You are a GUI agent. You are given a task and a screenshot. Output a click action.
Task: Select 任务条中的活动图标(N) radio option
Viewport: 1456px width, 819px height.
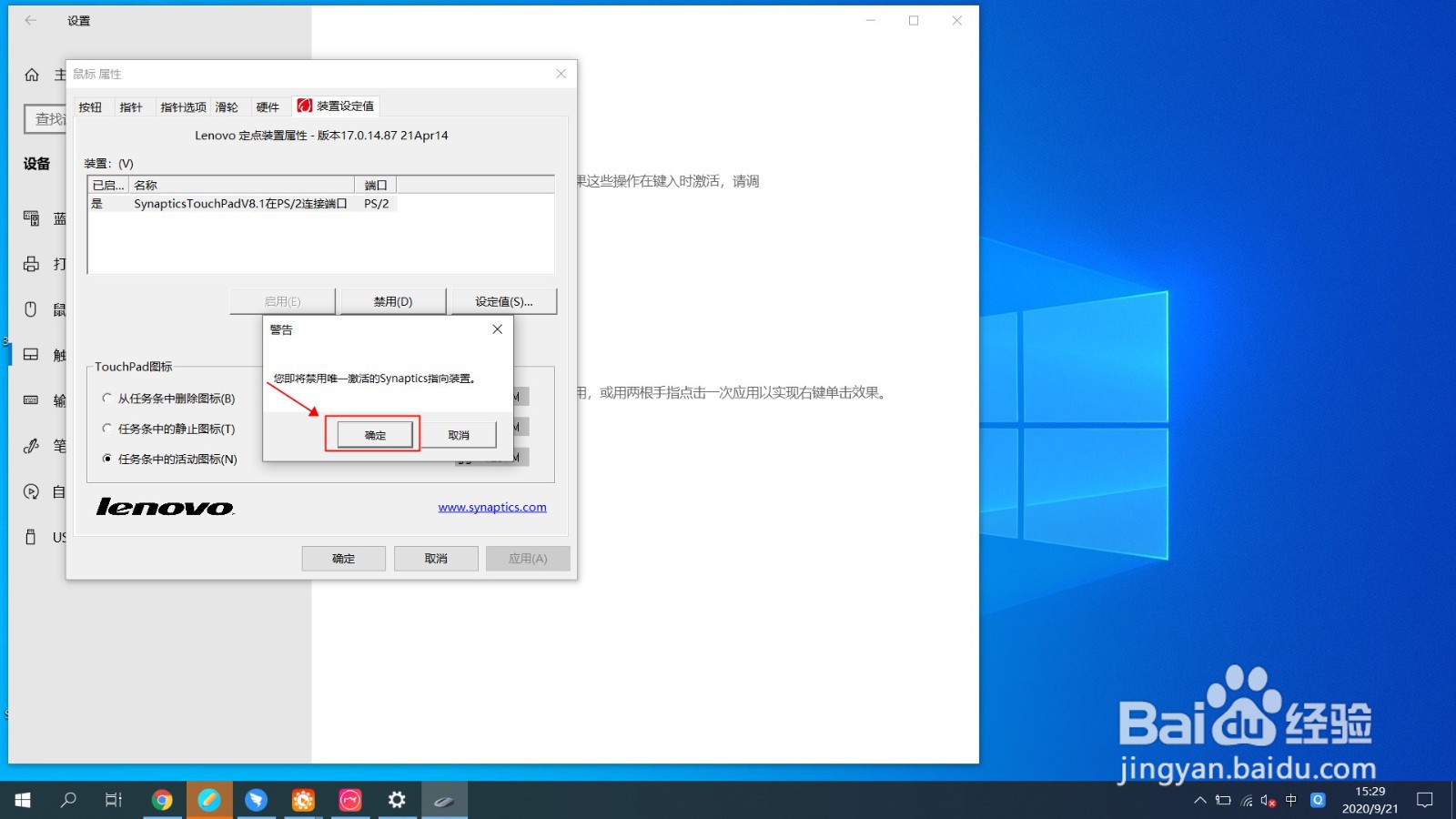click(169, 459)
